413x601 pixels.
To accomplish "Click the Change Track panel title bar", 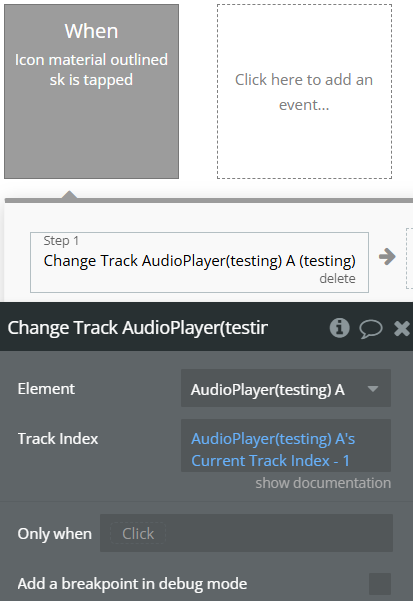I will tap(206, 327).
